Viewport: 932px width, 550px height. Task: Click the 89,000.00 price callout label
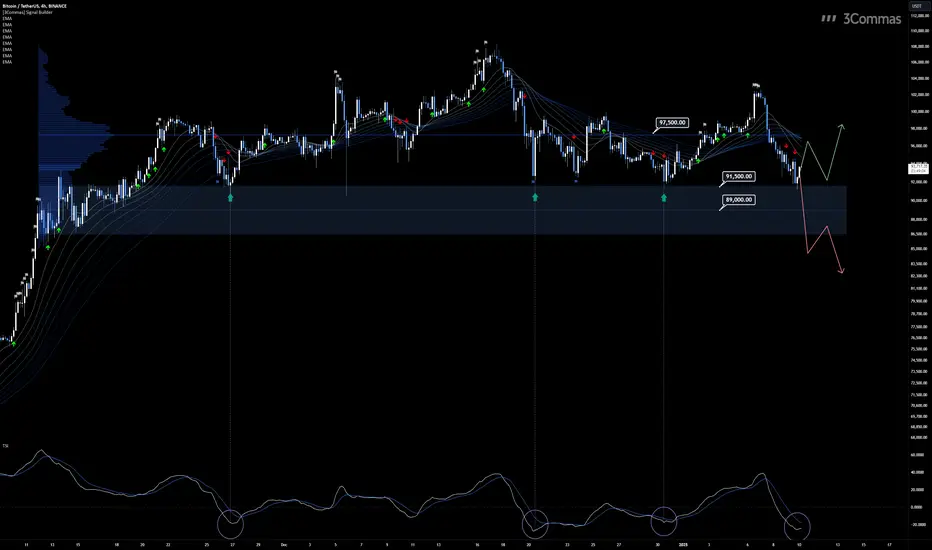point(739,200)
